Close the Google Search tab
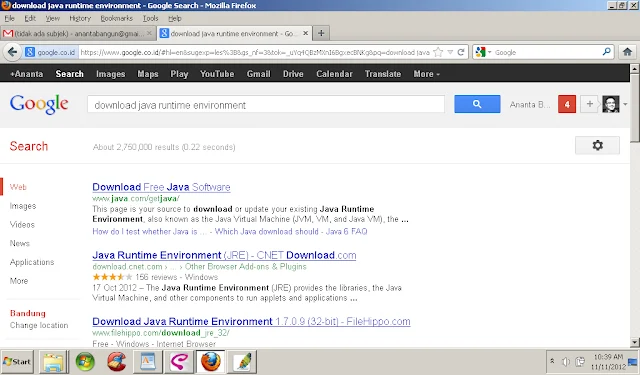This screenshot has width=640, height=375. click(305, 33)
